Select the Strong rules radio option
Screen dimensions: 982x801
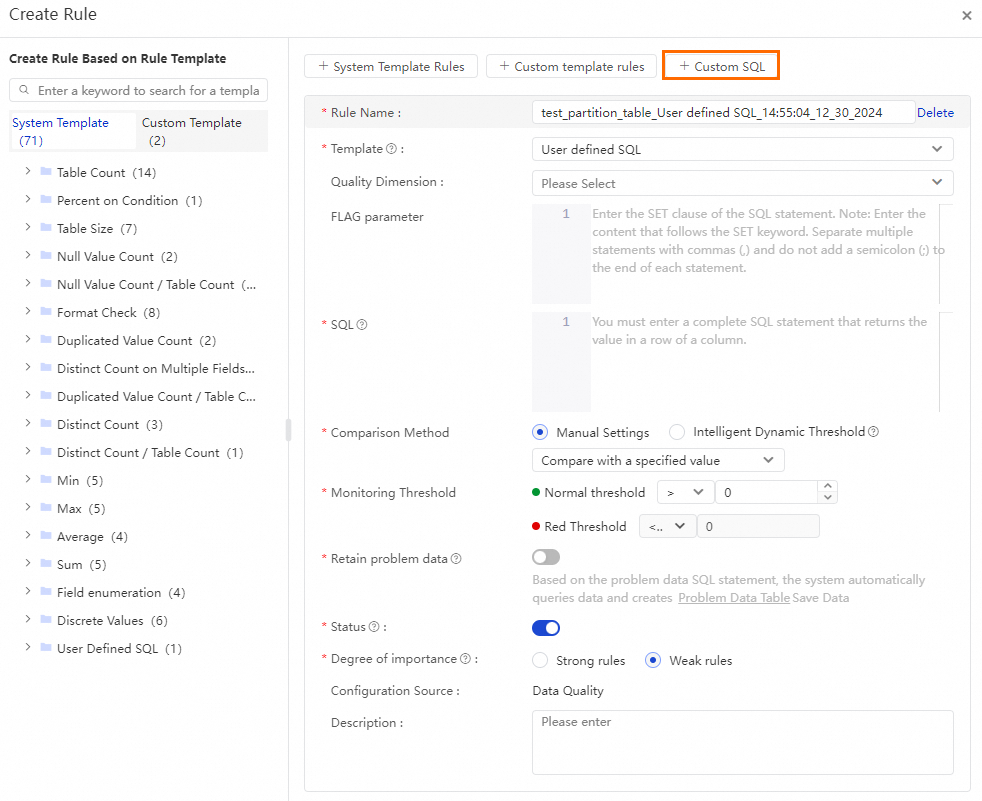tap(540, 660)
